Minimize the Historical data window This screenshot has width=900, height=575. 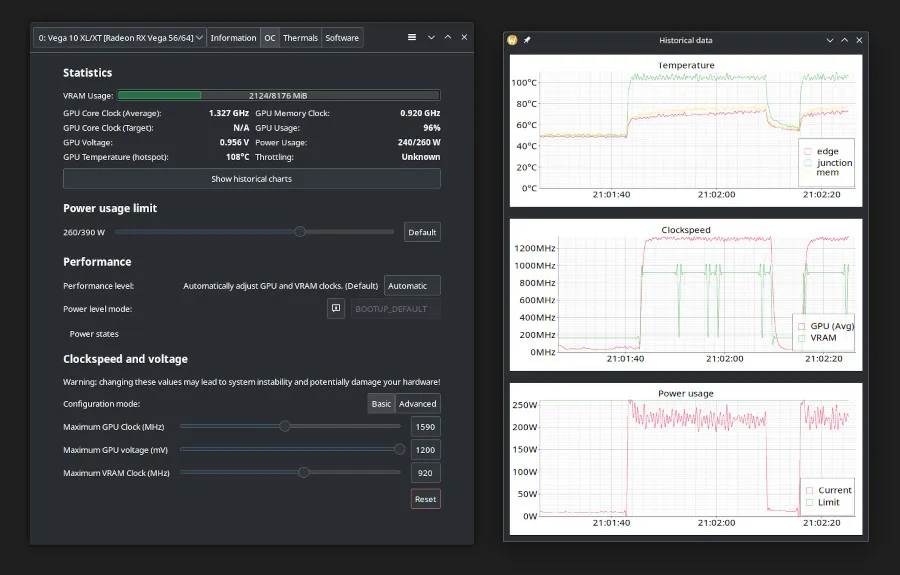point(829,40)
